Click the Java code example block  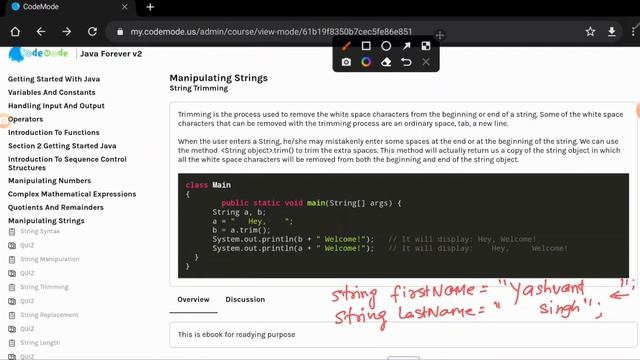pos(403,226)
